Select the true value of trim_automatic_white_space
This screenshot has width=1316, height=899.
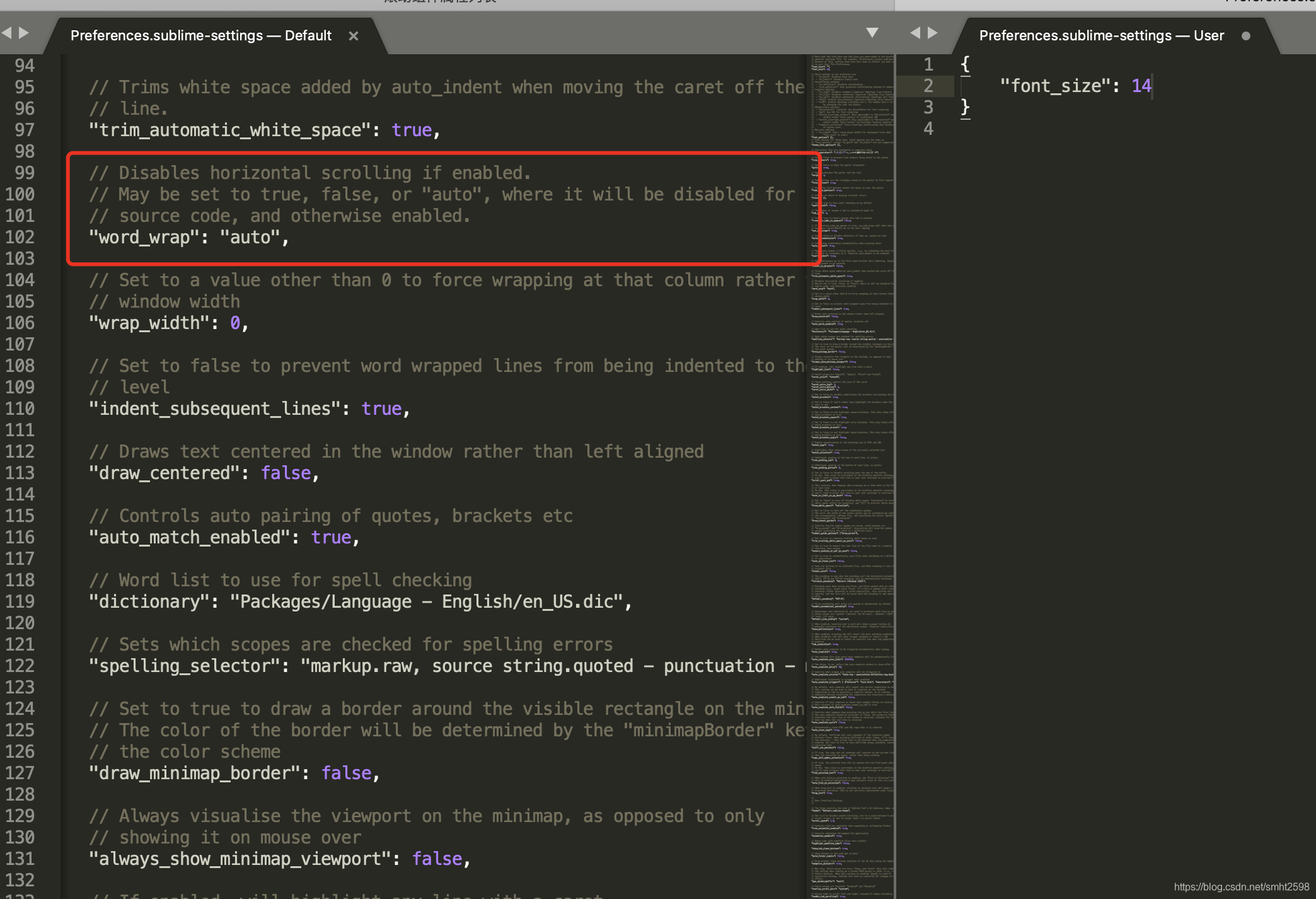pyautogui.click(x=411, y=130)
